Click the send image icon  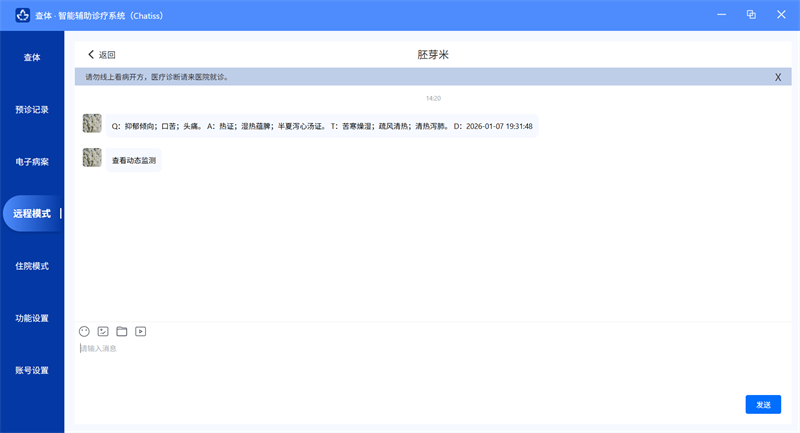tap(103, 331)
